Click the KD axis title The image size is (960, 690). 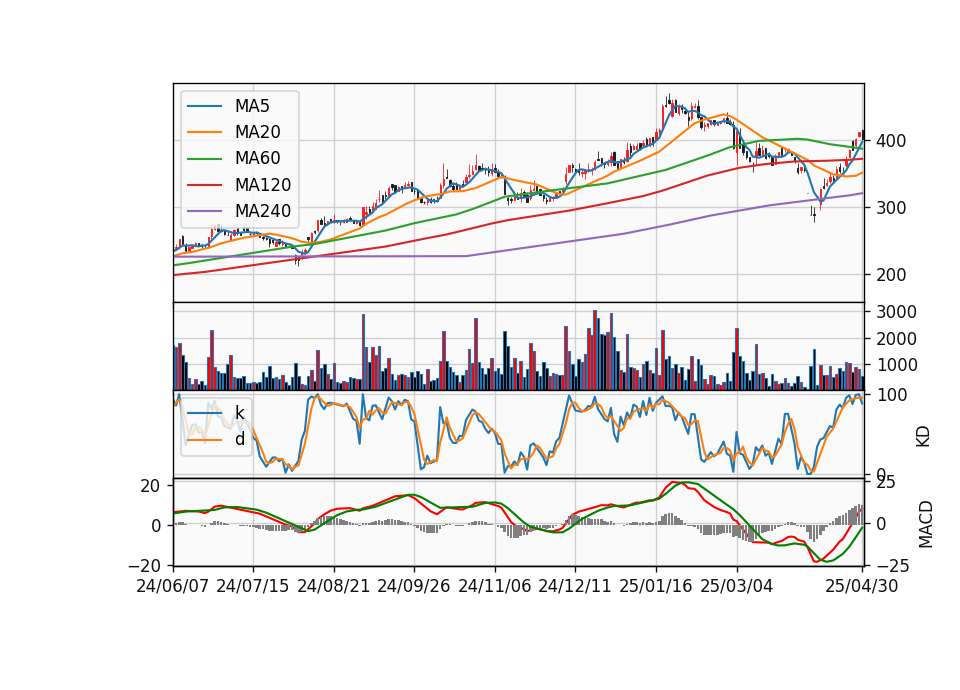pyautogui.click(x=923, y=436)
